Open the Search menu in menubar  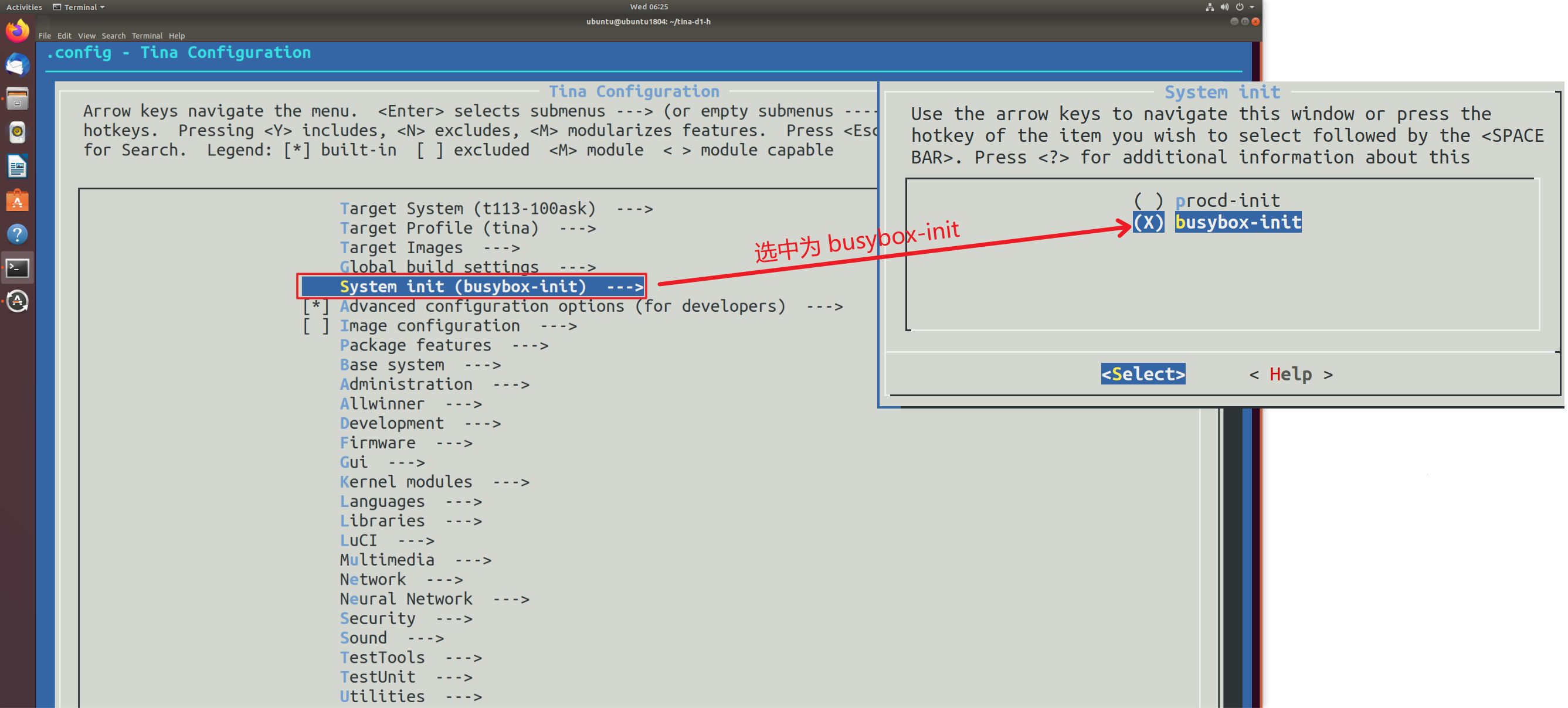click(113, 36)
